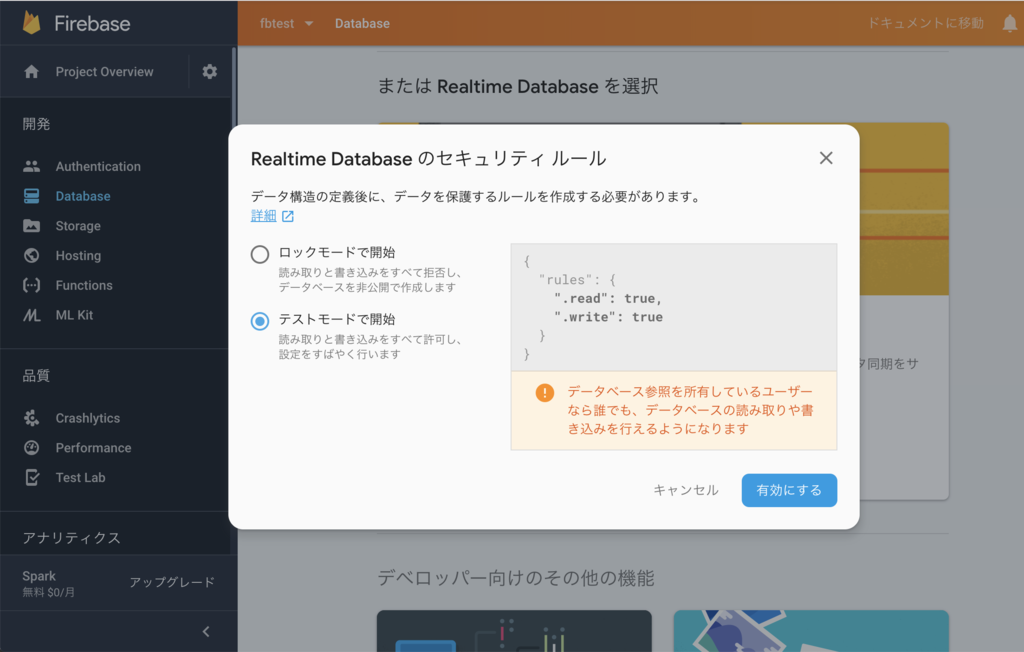Click ドキュメントに移動 link
This screenshot has width=1024, height=652.
(x=925, y=23)
